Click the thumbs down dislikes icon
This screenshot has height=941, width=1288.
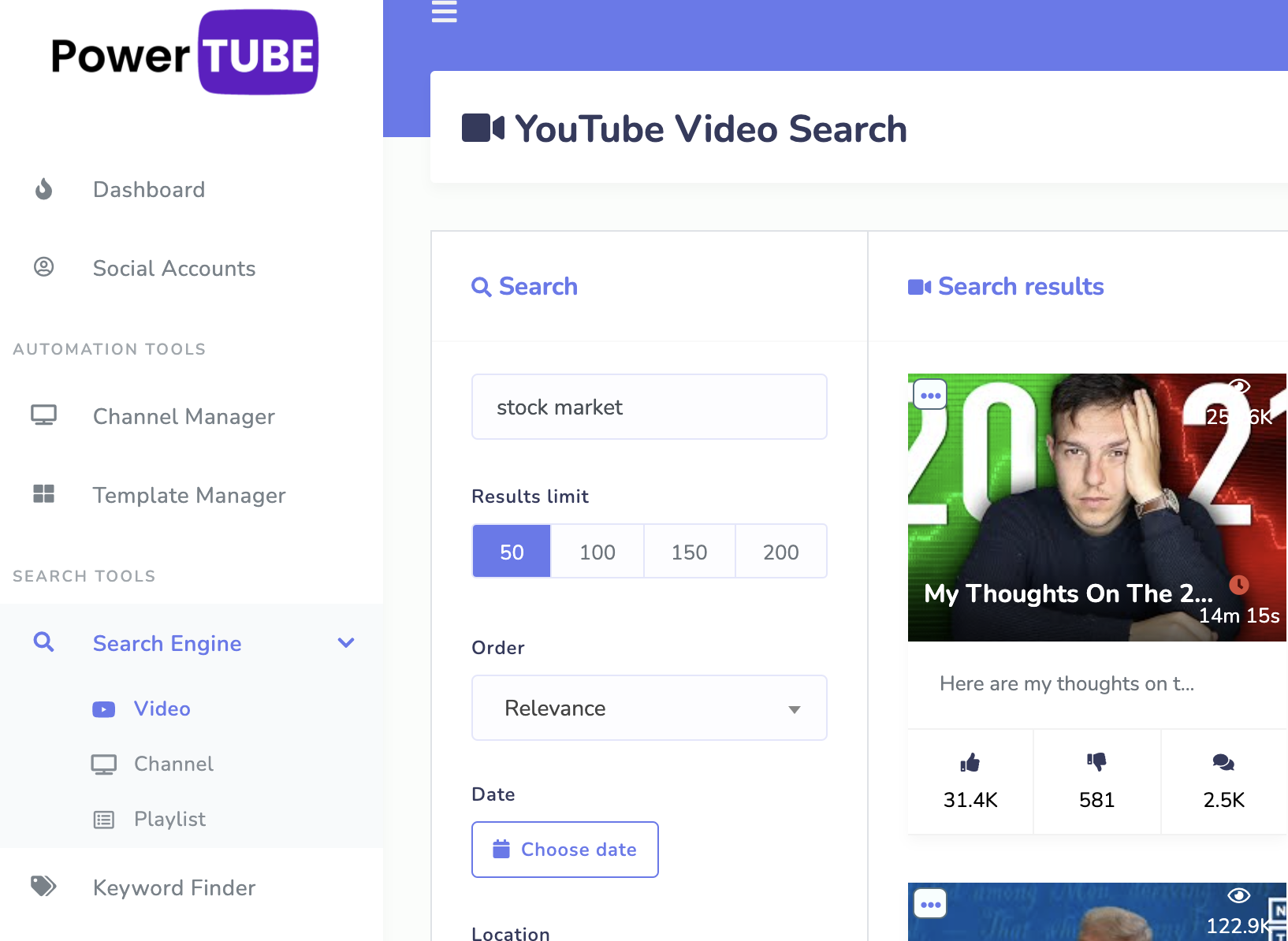coord(1096,762)
